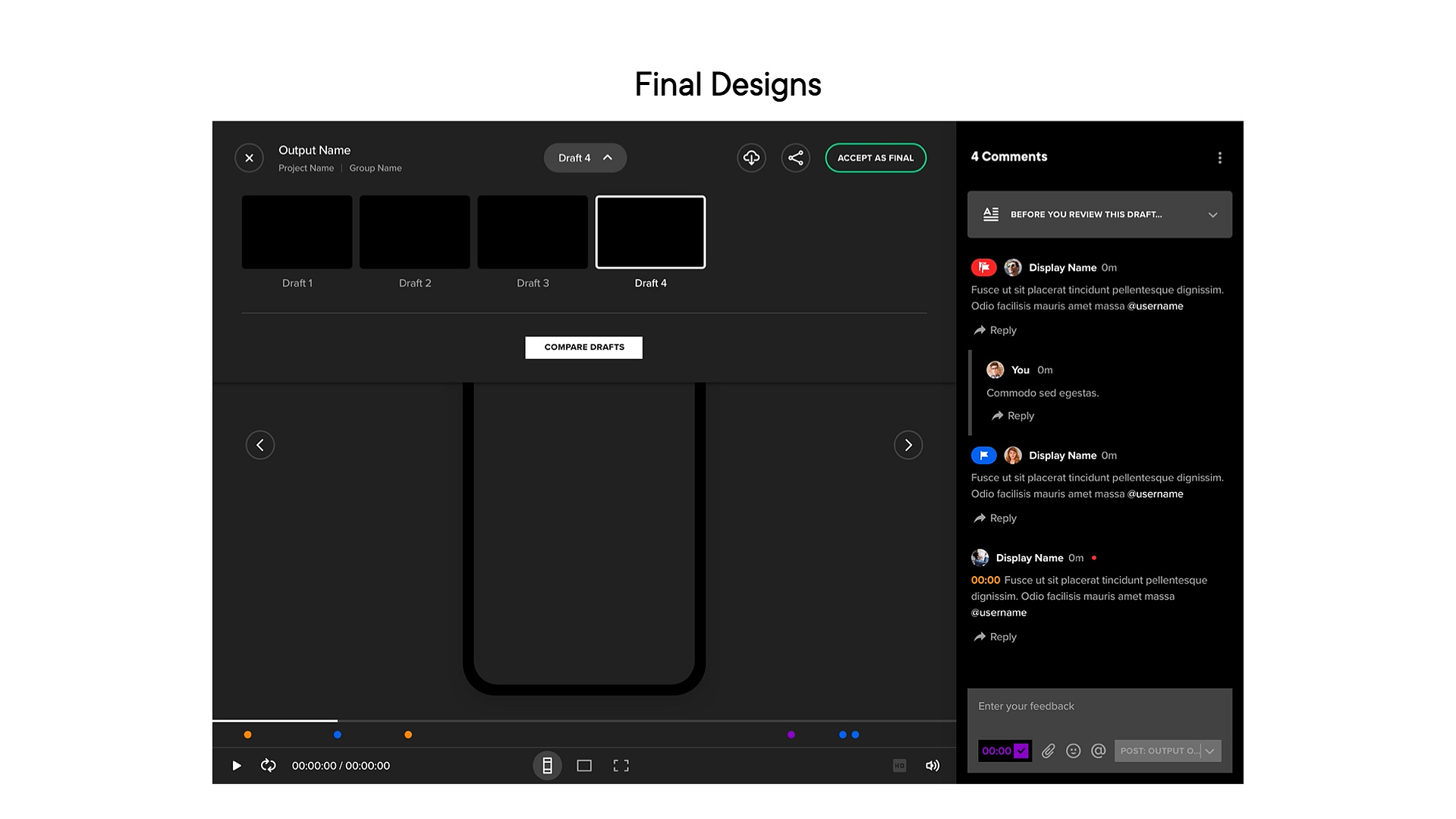Viewport: 1456px width, 819px height.
Task: Click the 4 Comments heading
Action: point(1009,157)
